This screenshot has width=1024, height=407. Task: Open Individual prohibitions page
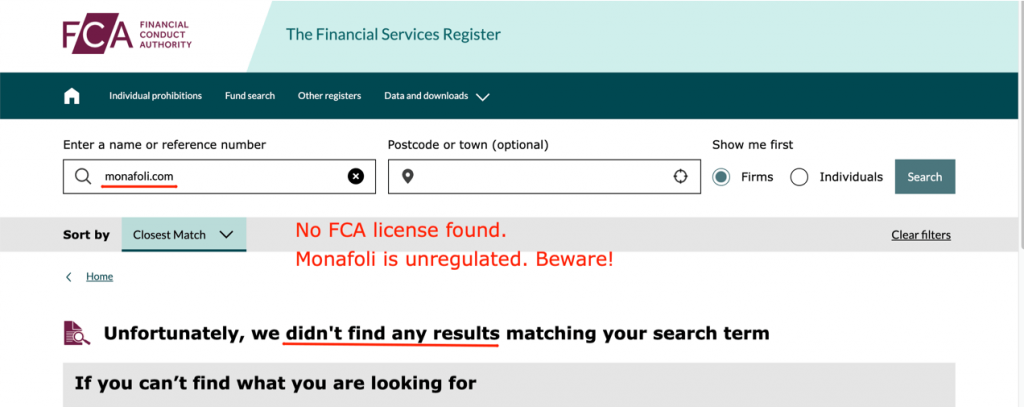coord(155,96)
